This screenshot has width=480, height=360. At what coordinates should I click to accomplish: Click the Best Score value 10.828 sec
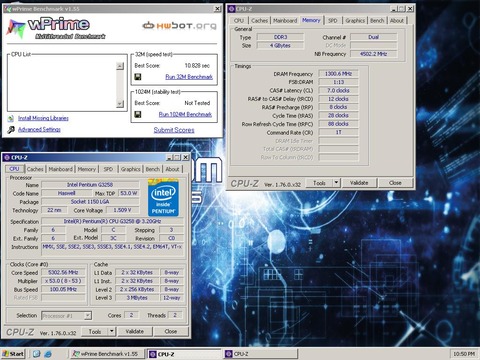[197, 66]
